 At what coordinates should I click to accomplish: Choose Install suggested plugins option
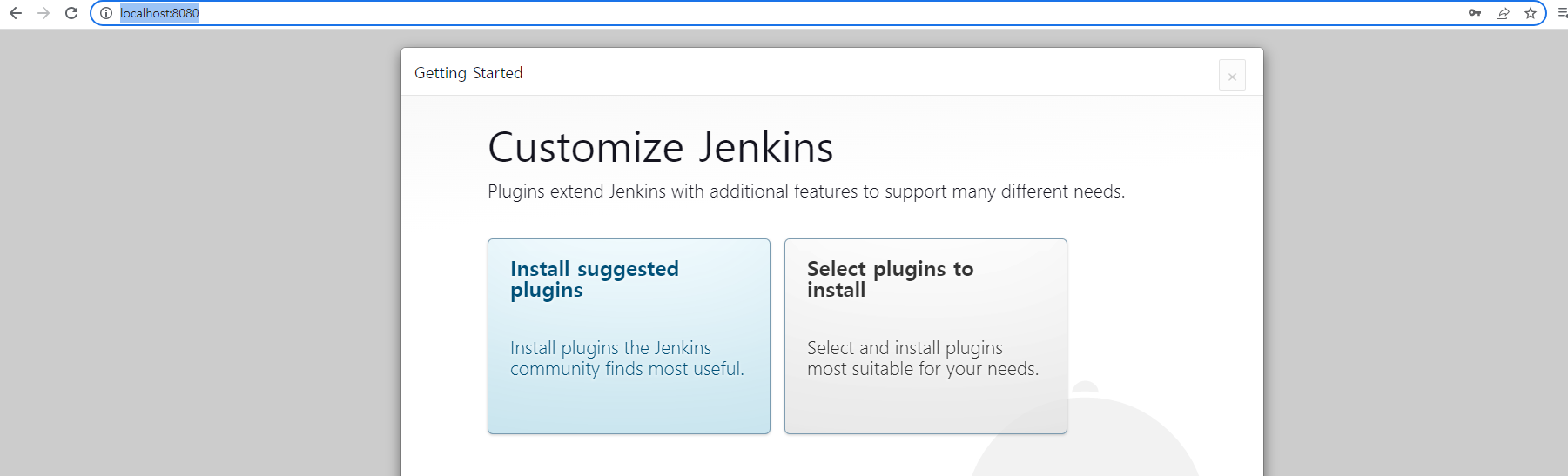click(x=629, y=336)
